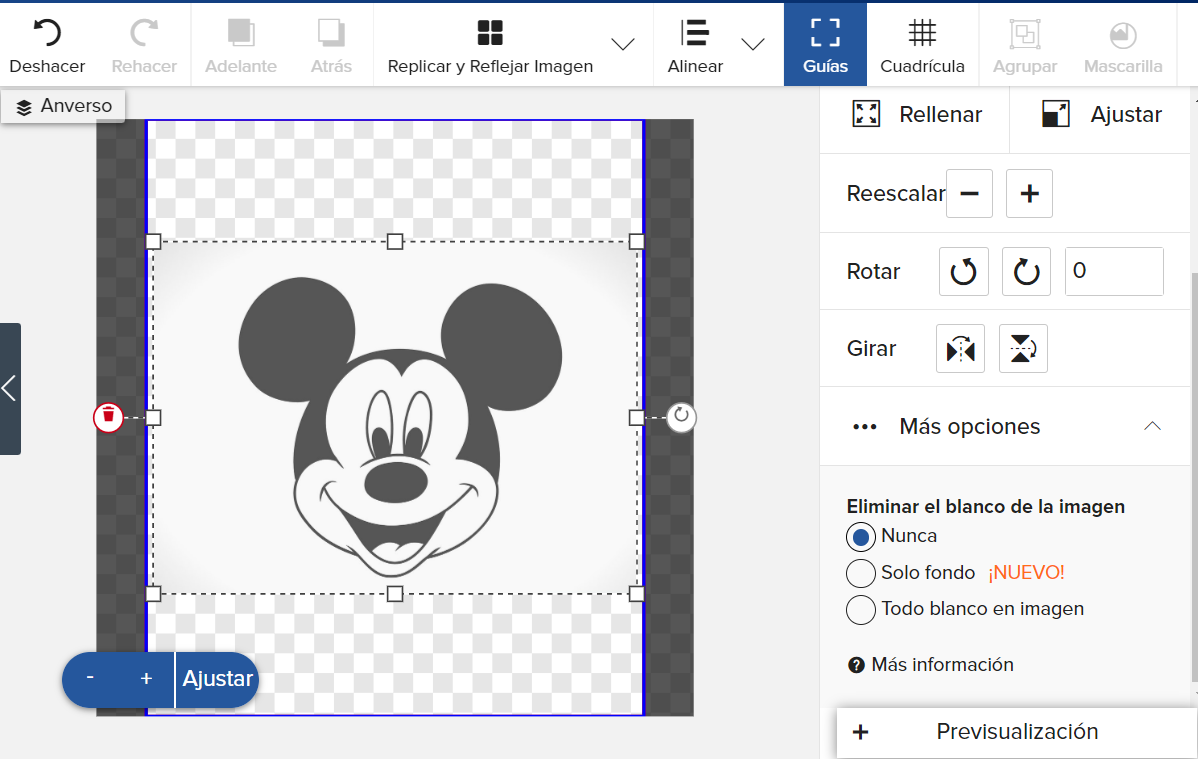The height and width of the screenshot is (759, 1198).
Task: Open the Alinear dropdown arrow
Action: tap(753, 44)
